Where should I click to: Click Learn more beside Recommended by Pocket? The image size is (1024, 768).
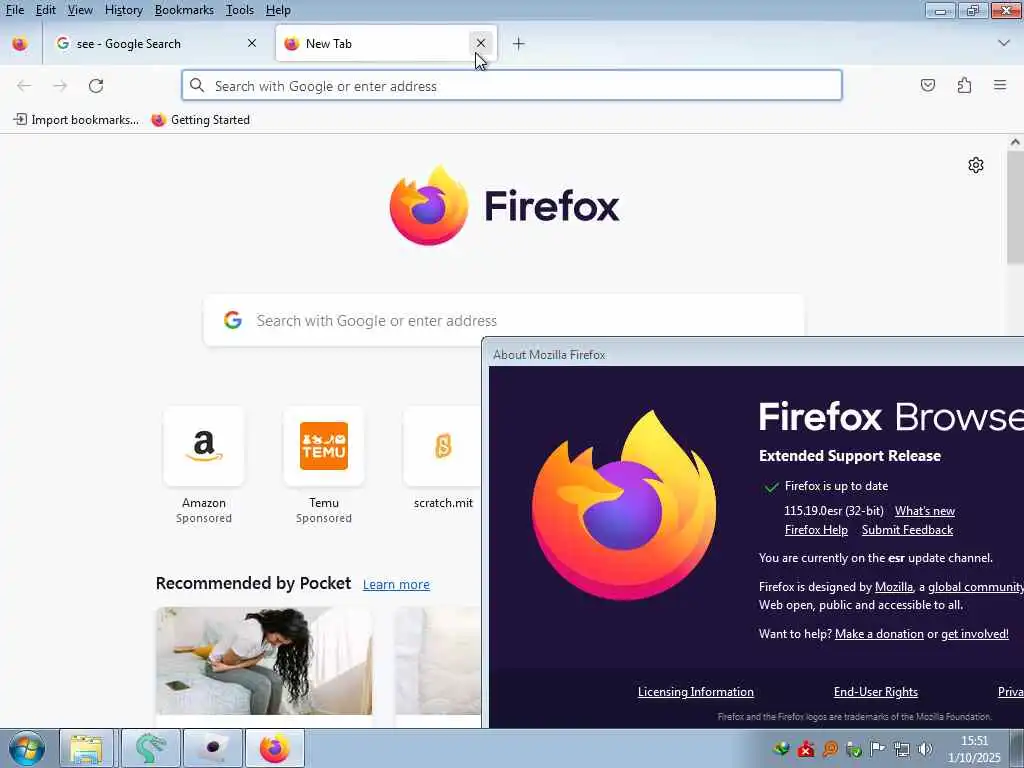click(x=396, y=584)
